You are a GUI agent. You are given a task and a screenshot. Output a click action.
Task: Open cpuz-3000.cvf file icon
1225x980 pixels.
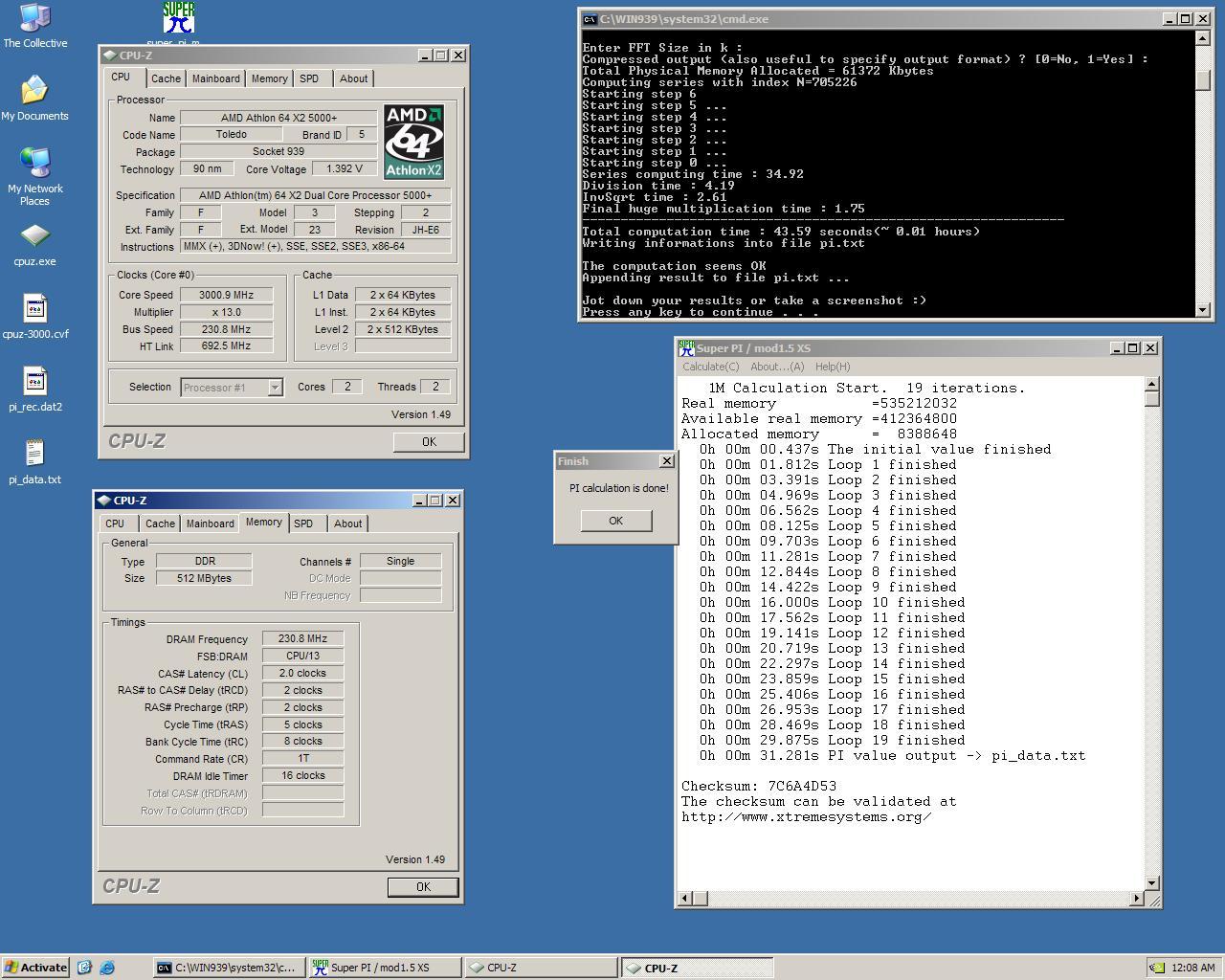34,318
